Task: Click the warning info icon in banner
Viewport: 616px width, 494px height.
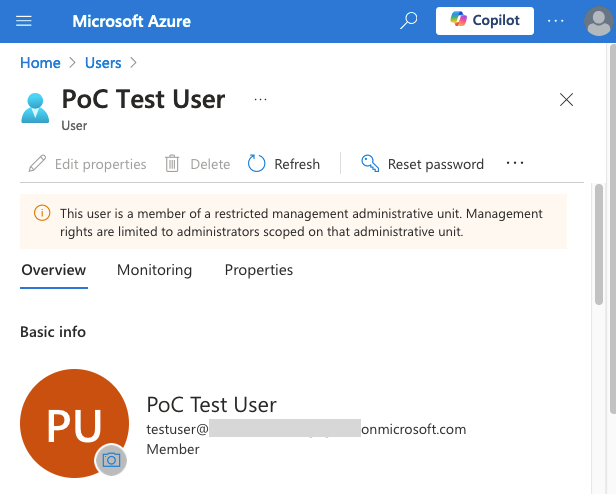Action: [42, 213]
